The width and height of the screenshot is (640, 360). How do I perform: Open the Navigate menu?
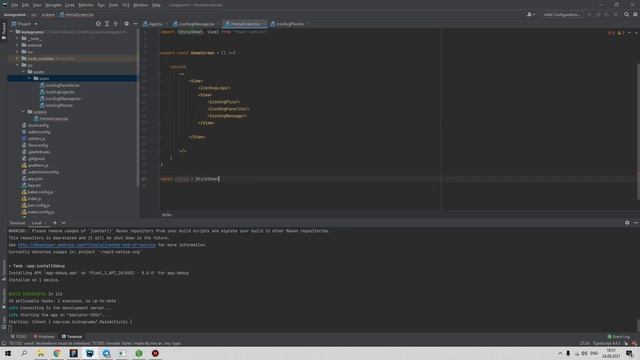point(53,5)
